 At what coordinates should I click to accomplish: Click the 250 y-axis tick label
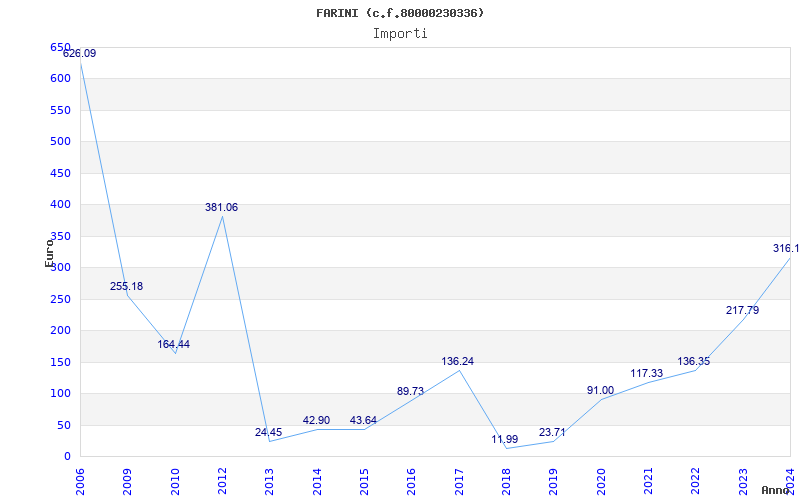(60, 299)
